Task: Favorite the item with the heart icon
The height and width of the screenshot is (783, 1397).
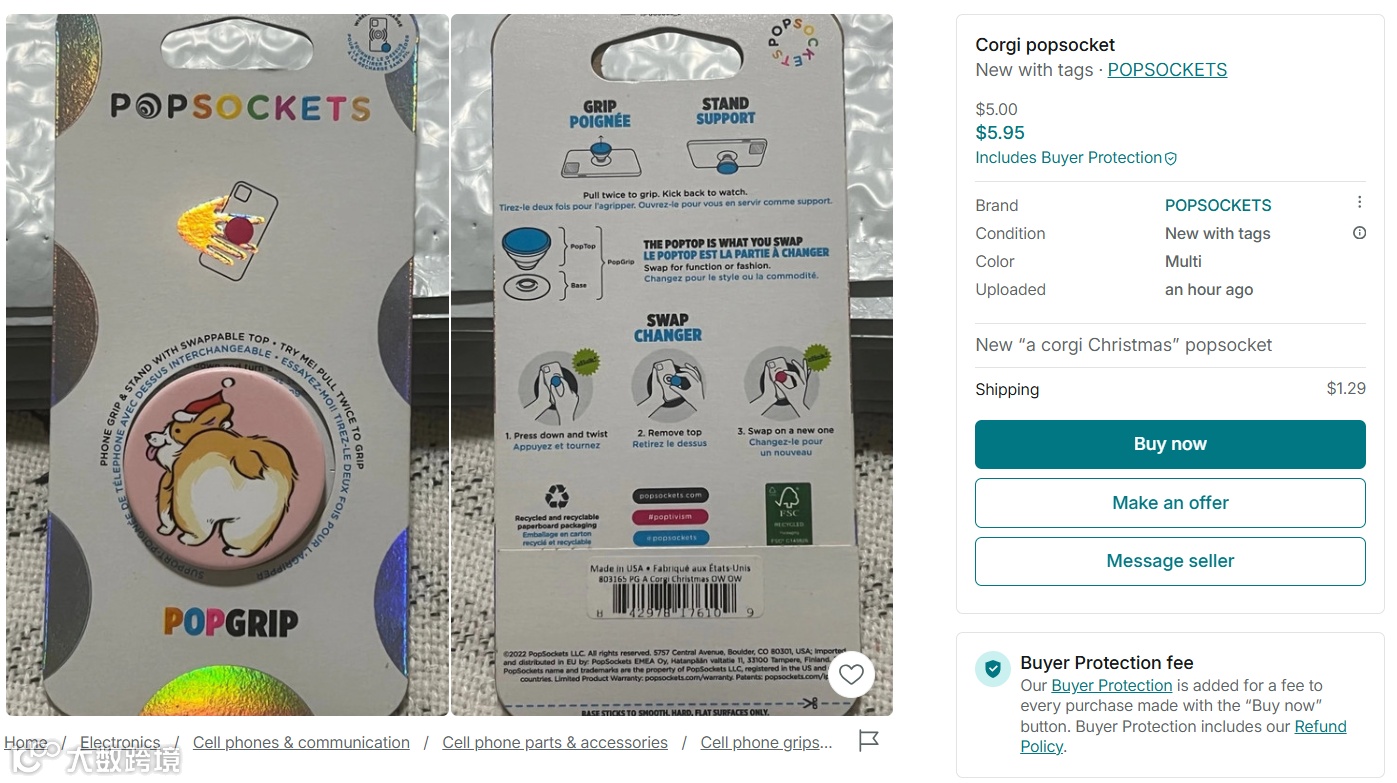Action: pos(851,674)
